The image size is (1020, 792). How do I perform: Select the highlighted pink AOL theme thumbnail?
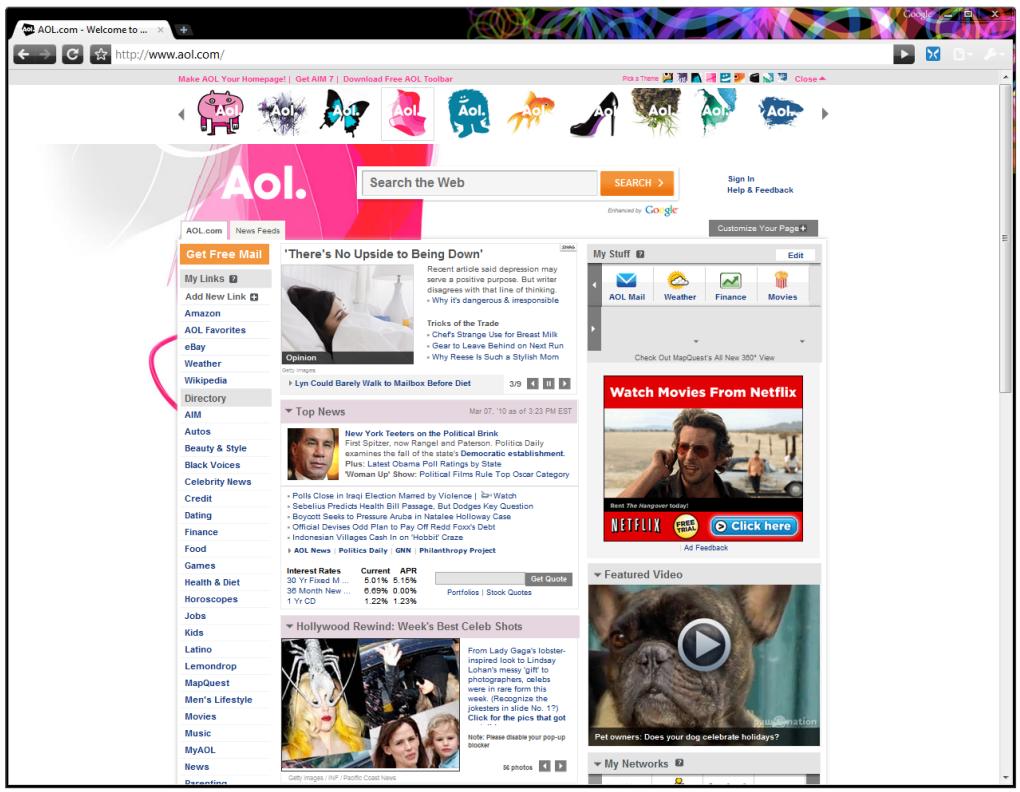[407, 113]
